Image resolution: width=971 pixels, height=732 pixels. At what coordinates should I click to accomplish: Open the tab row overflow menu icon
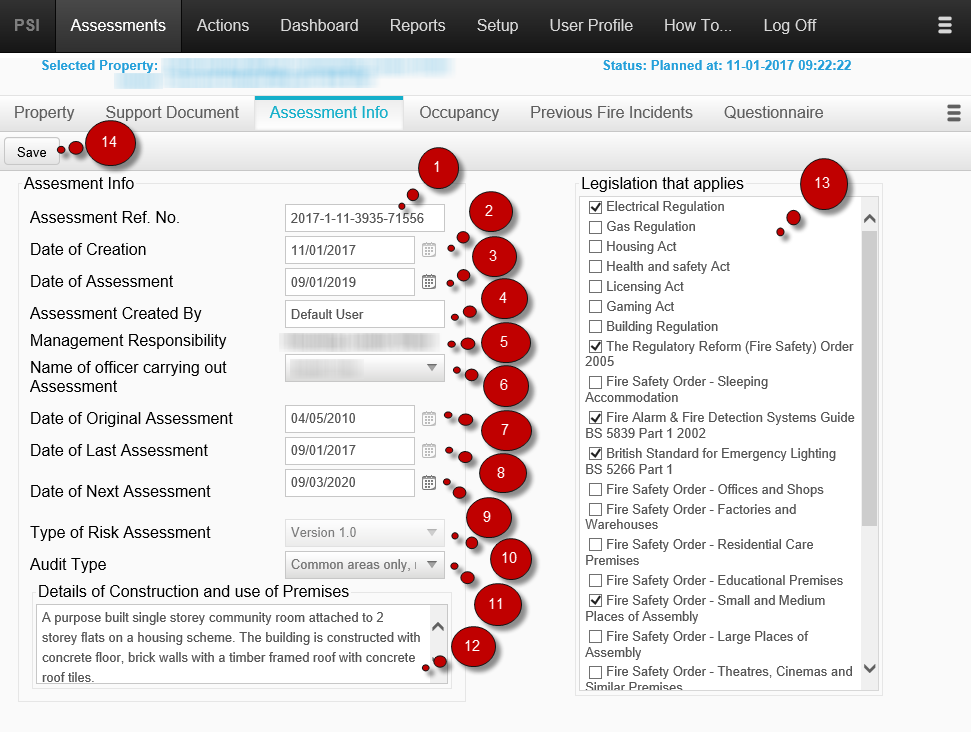click(954, 113)
